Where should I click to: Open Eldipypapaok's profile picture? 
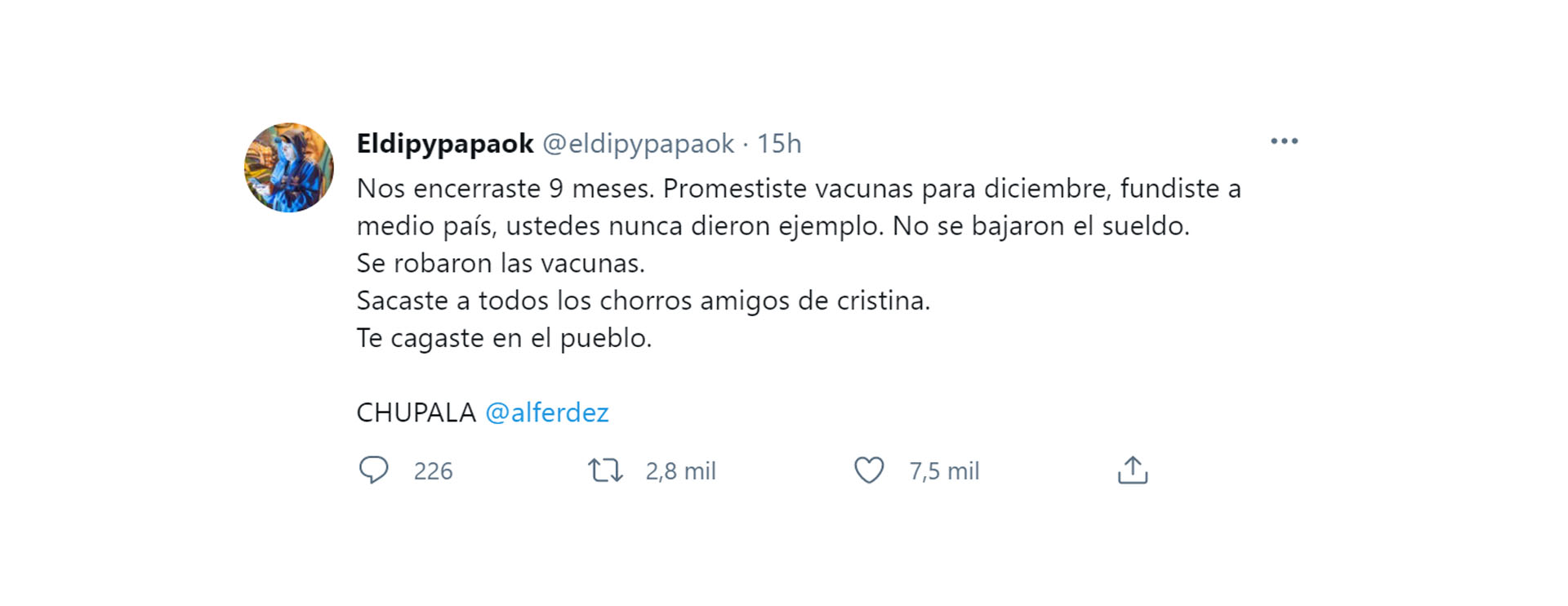coord(289,167)
